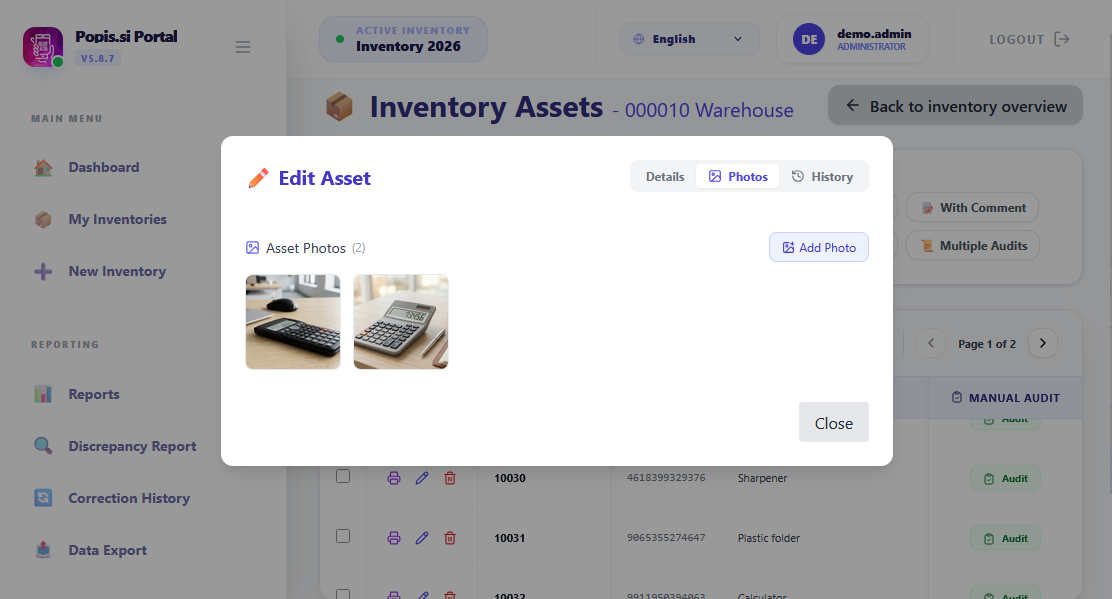Click the demo.admin user avatar
Image resolution: width=1112 pixels, height=599 pixels.
click(809, 39)
